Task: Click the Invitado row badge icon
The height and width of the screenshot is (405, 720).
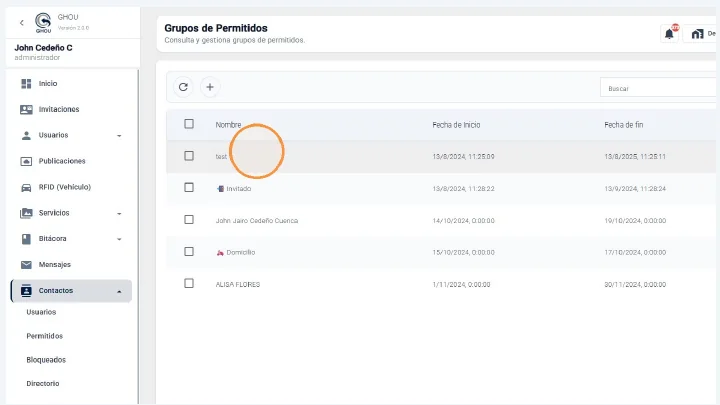Action: coord(220,189)
